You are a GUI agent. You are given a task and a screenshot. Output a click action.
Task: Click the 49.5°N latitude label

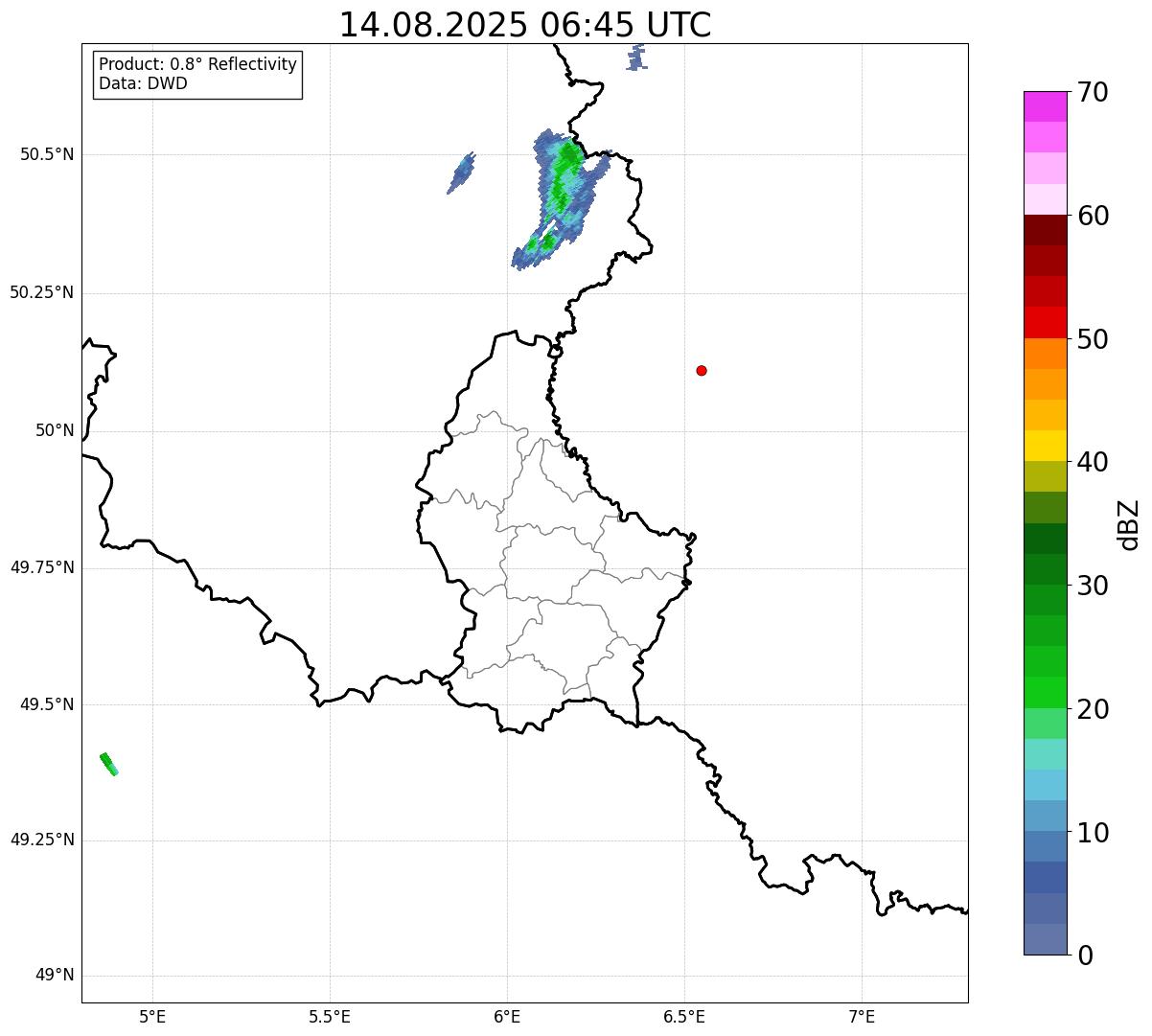click(x=47, y=705)
